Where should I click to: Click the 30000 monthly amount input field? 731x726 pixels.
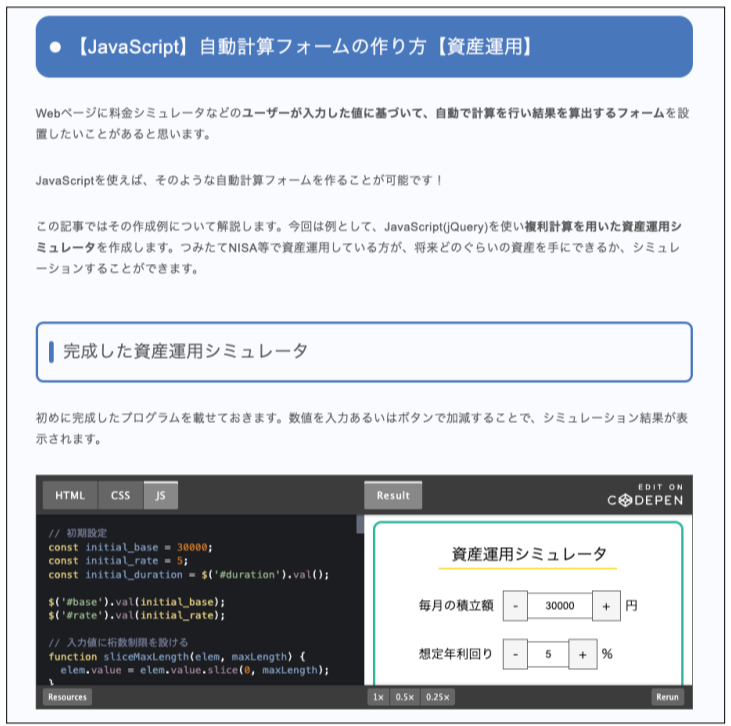tap(560, 606)
